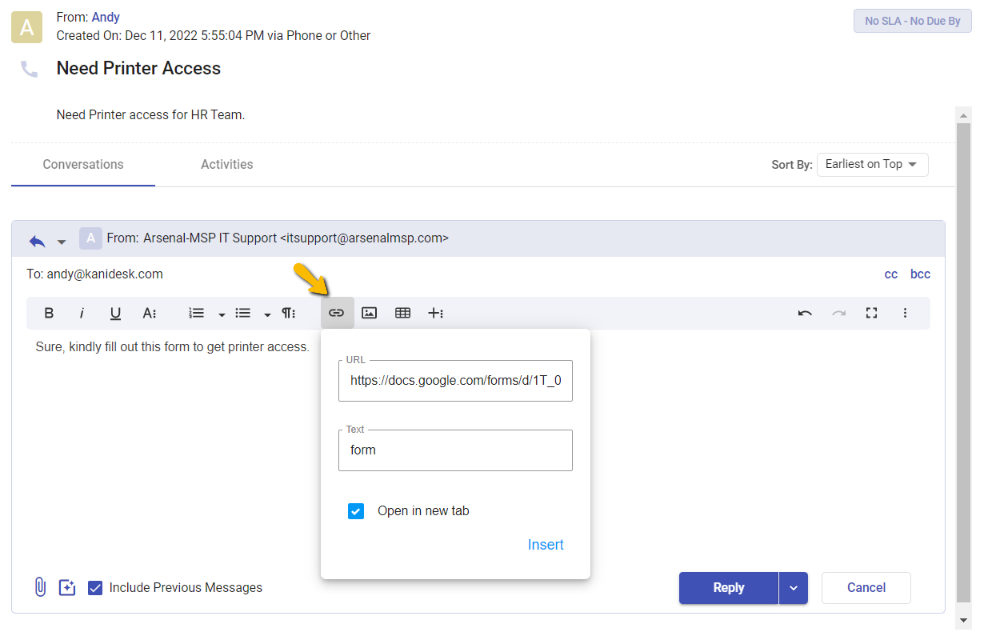
Task: Toggle bold formatting in the editor toolbar
Action: (x=49, y=313)
